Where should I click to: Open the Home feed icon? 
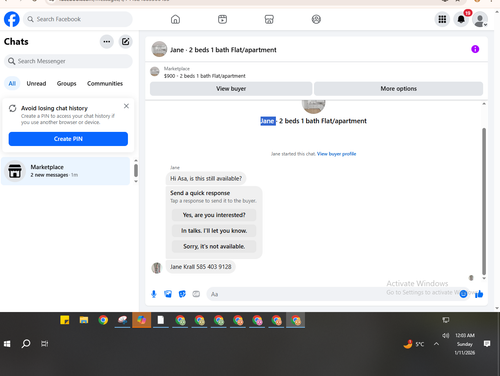[x=175, y=19]
